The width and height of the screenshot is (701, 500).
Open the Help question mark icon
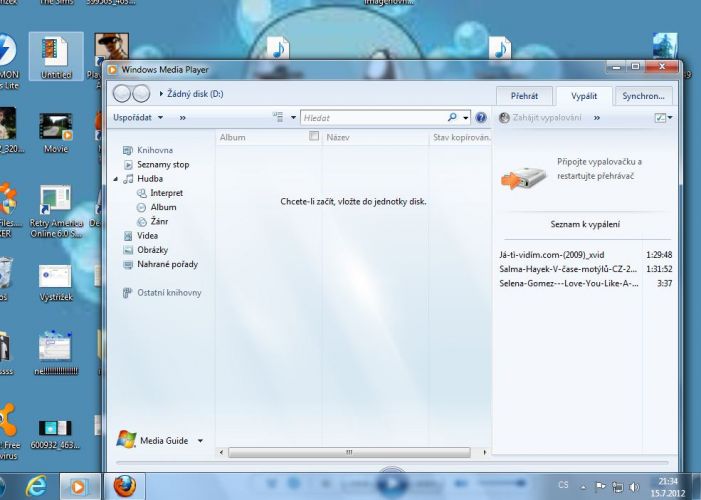click(481, 118)
